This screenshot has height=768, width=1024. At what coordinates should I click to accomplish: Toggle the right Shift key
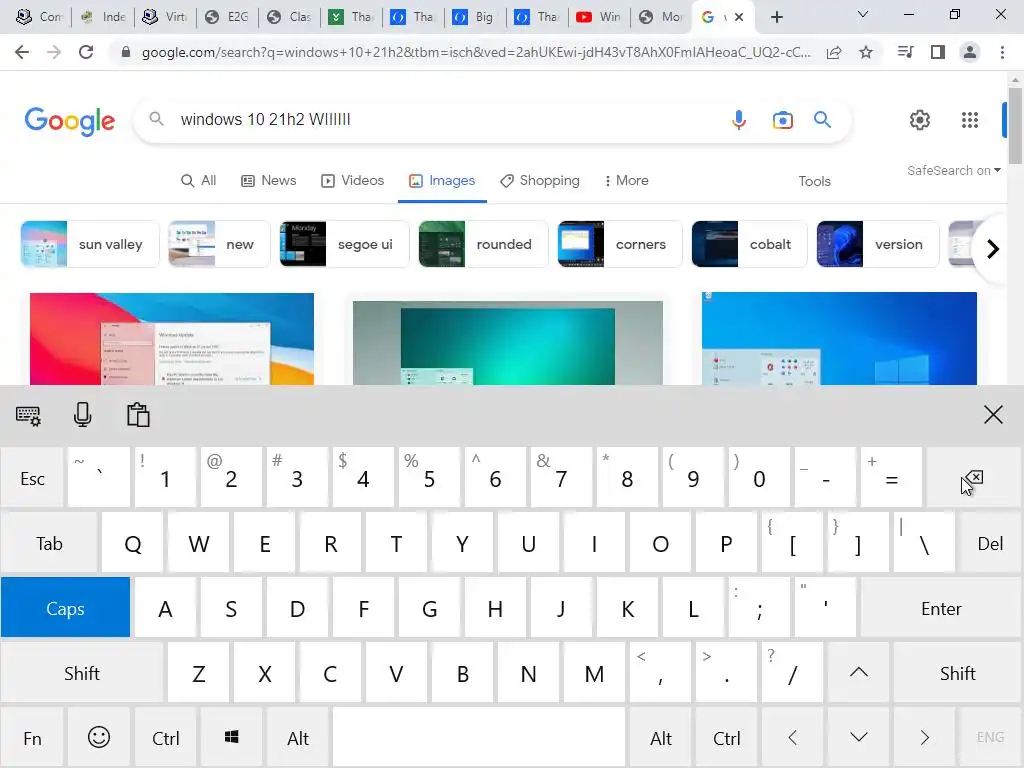957,673
